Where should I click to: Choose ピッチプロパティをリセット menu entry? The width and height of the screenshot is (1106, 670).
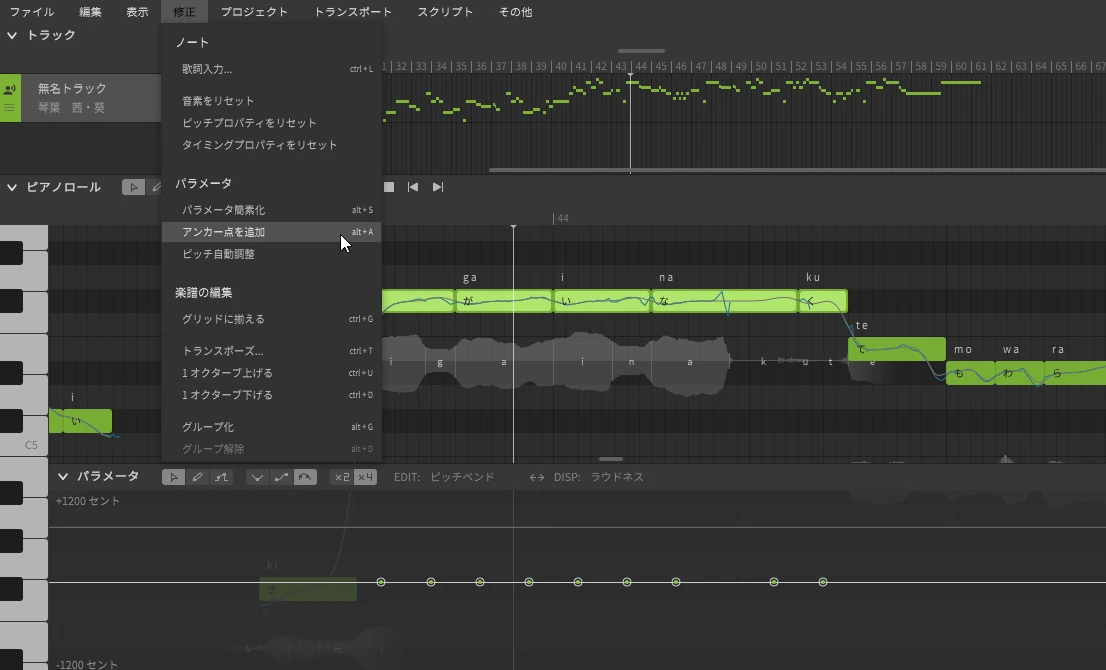point(272,123)
